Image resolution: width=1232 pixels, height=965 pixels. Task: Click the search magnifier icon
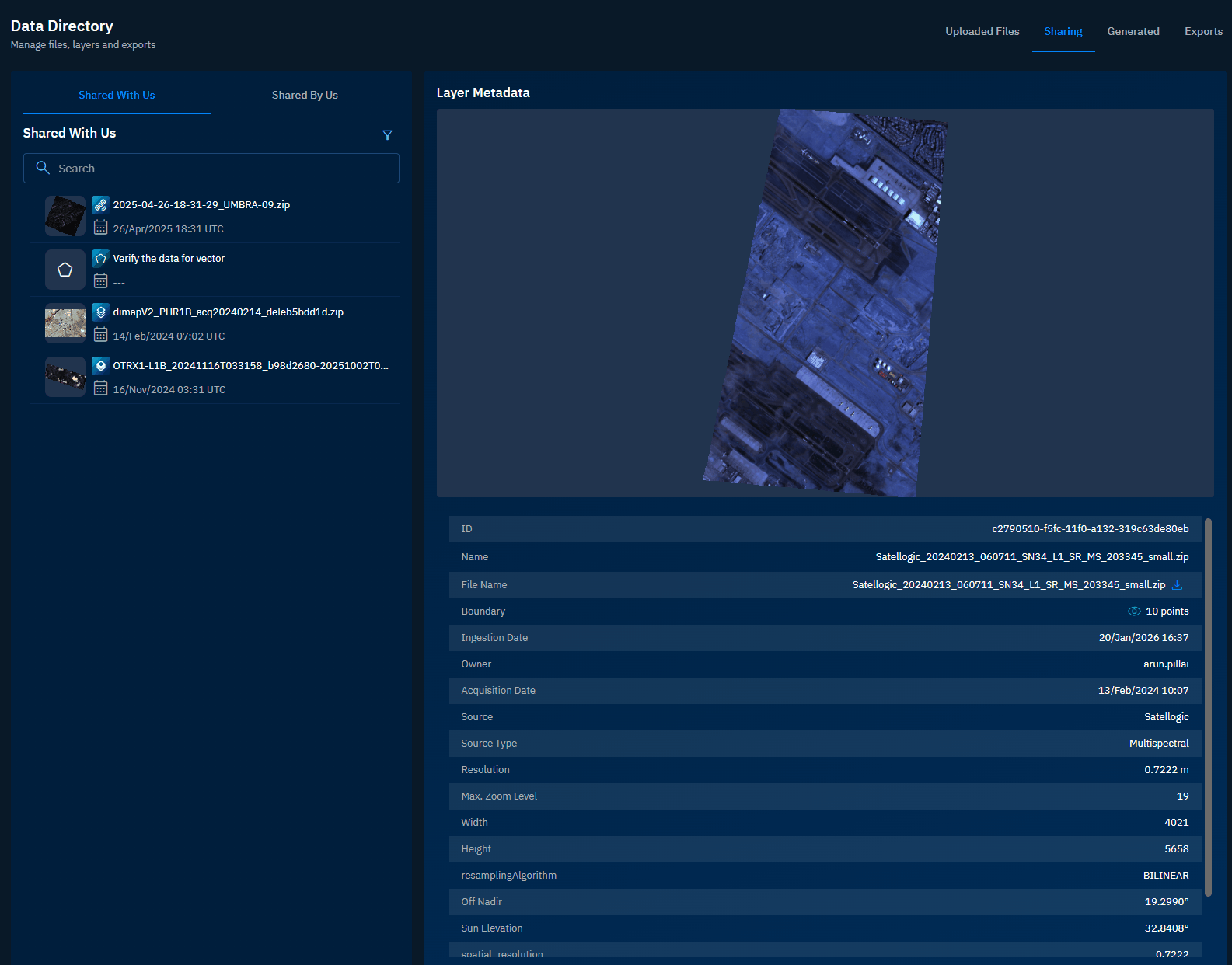[x=43, y=168]
